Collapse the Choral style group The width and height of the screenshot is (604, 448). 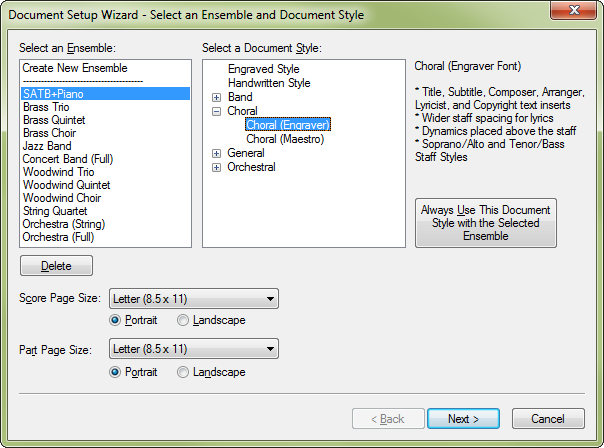tap(216, 111)
